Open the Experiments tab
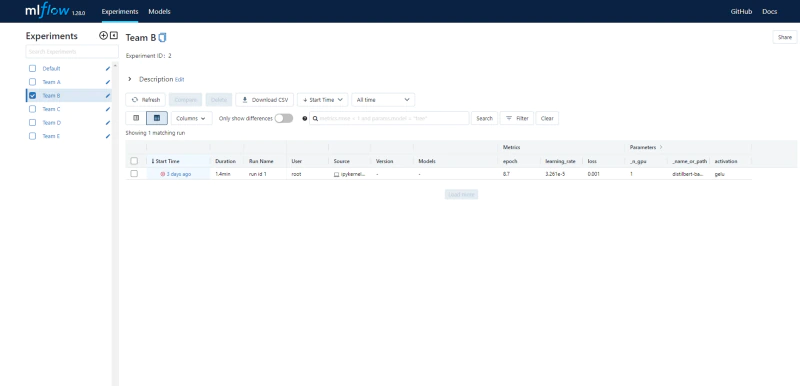This screenshot has height=386, width=800. click(120, 11)
